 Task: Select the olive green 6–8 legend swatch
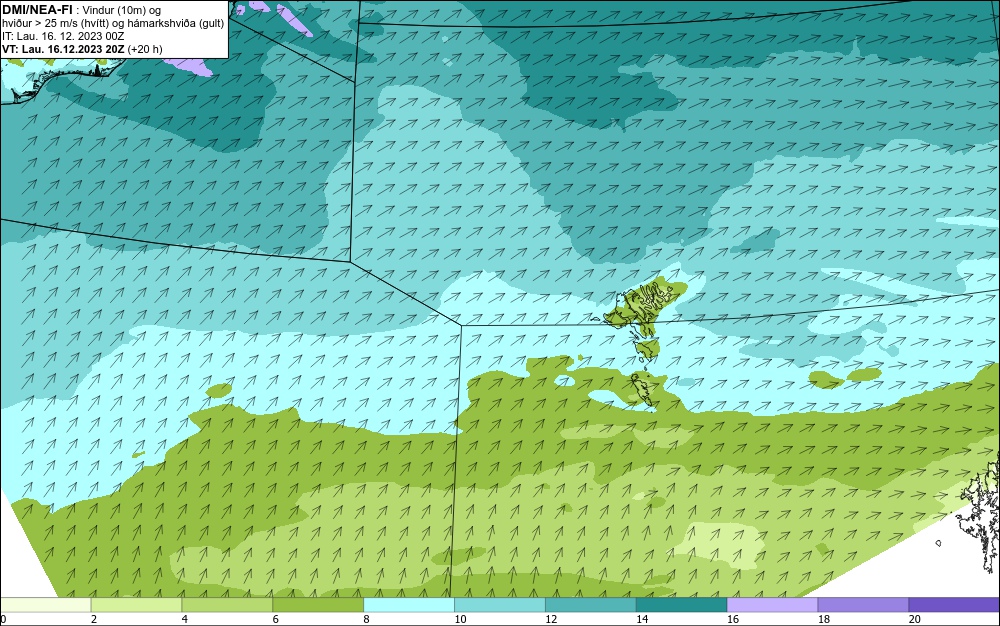(x=318, y=605)
